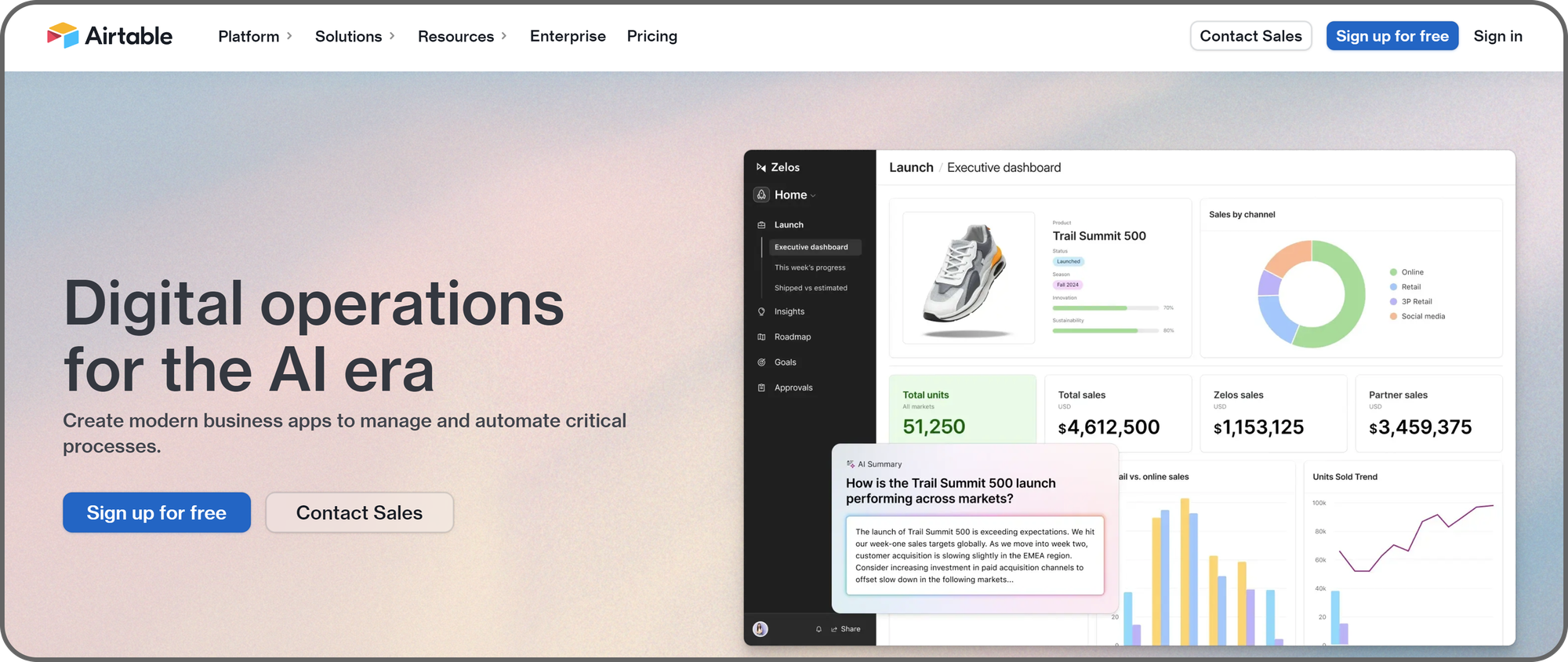Image resolution: width=1568 pixels, height=662 pixels.
Task: Click the Units Sold Trend chart title
Action: [1345, 477]
